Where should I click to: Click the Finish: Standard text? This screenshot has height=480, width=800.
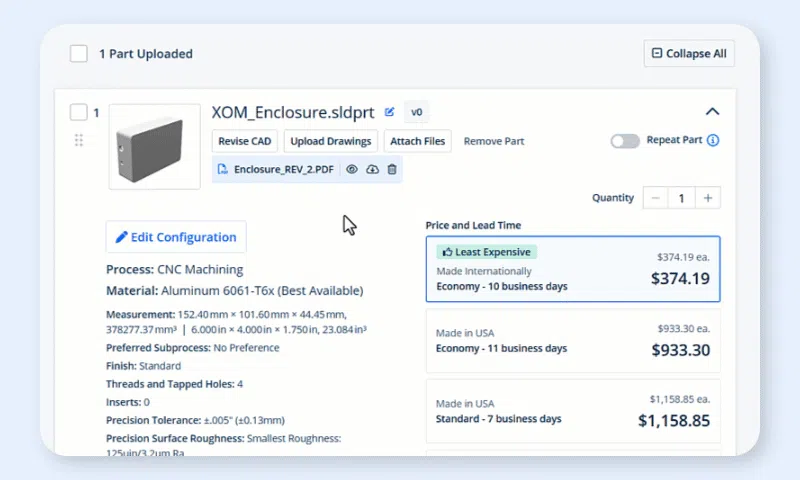tap(143, 366)
